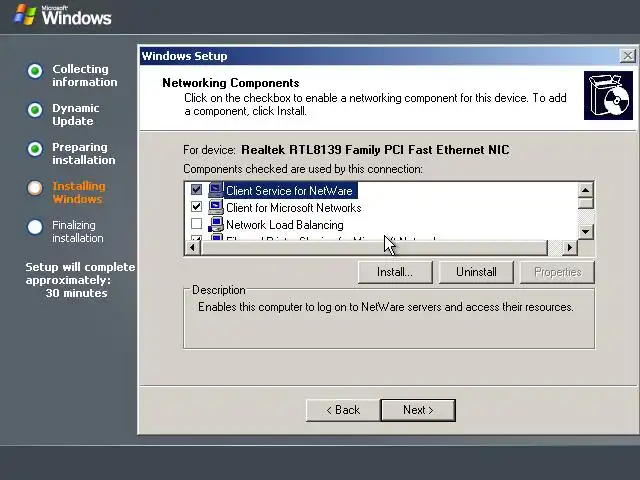The width and height of the screenshot is (640, 480).
Task: Uncheck Client Service for NetWare checkbox
Action: pos(196,190)
